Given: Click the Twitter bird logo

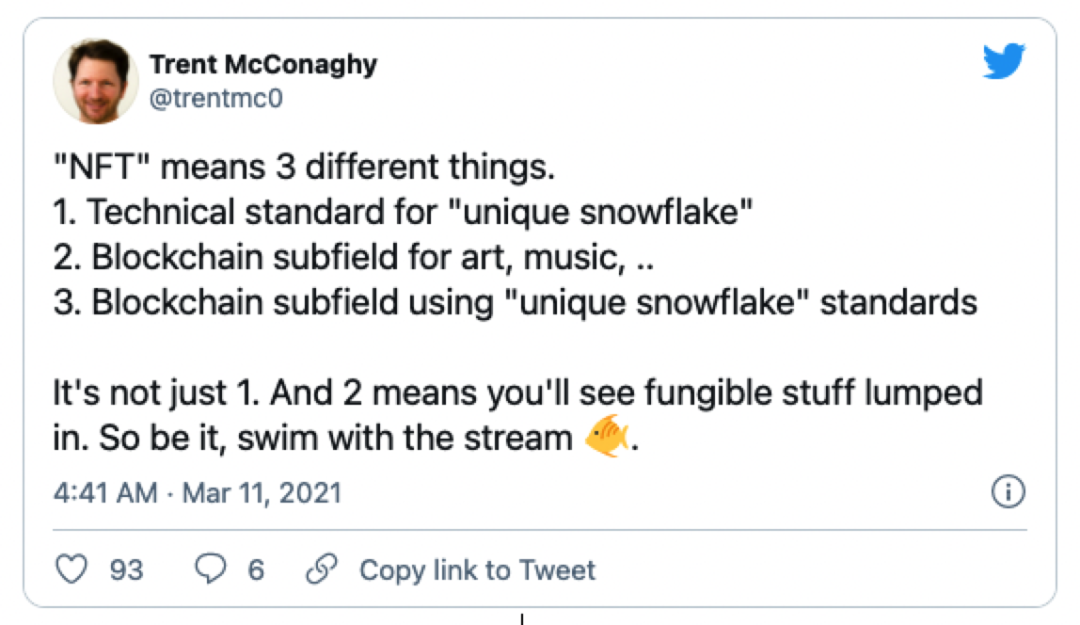Looking at the screenshot, I should [1004, 61].
